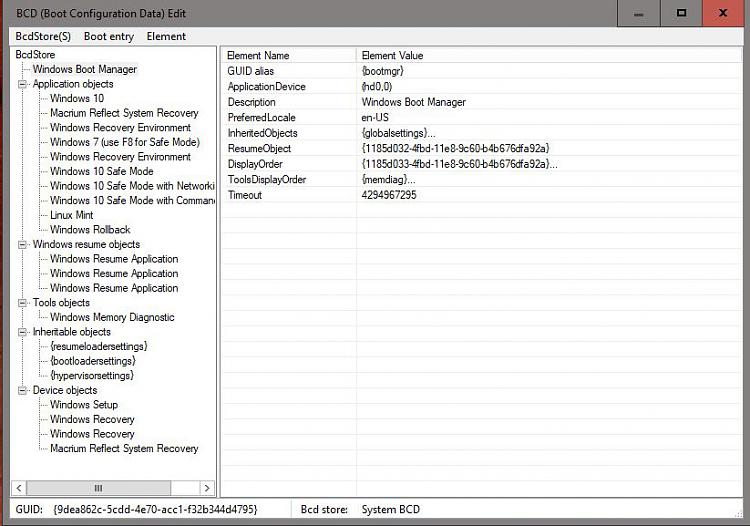Close the BCD Edit window

click(723, 13)
